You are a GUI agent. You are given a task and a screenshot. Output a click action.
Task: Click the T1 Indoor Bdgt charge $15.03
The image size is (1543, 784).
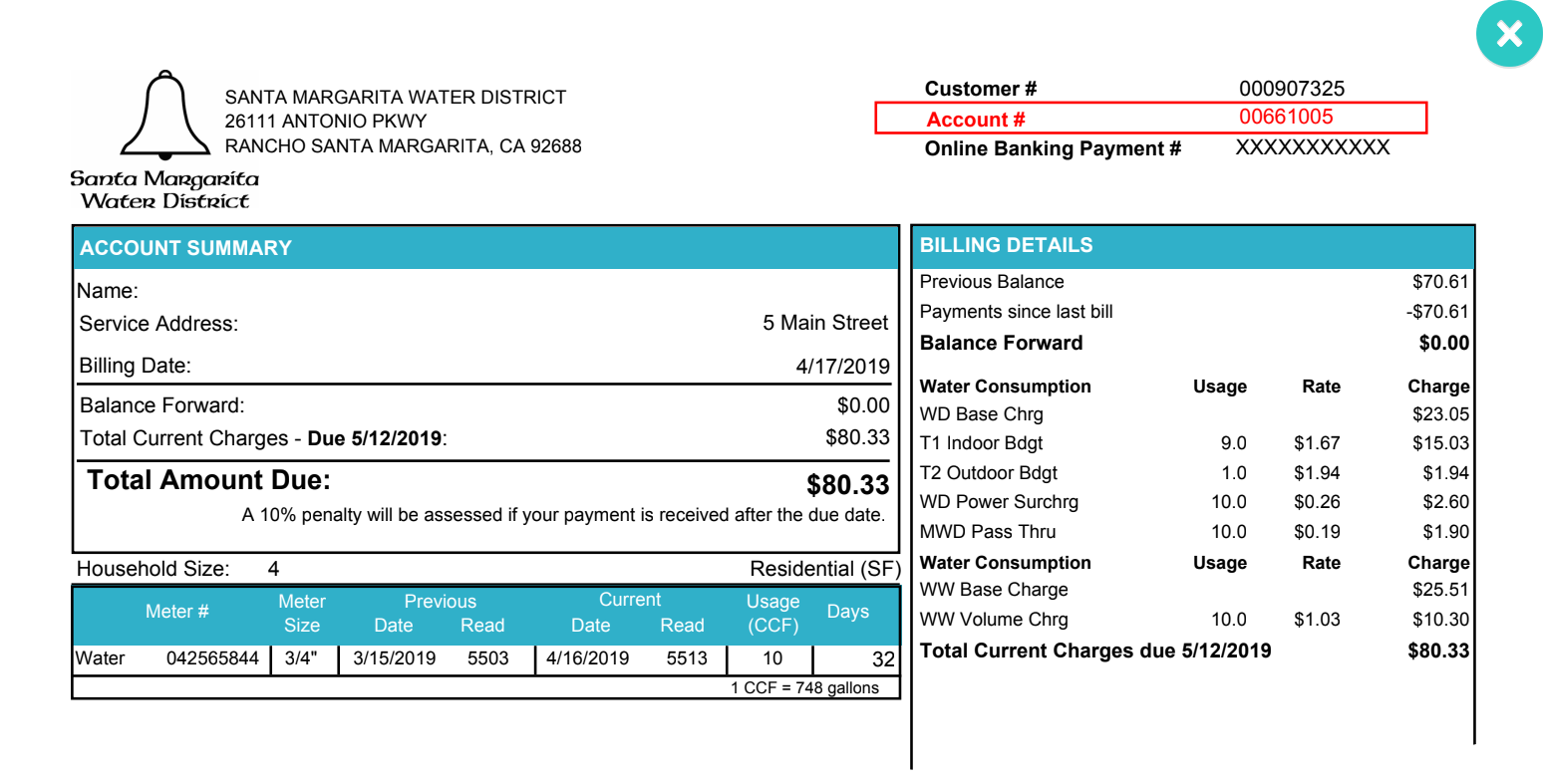(1440, 443)
